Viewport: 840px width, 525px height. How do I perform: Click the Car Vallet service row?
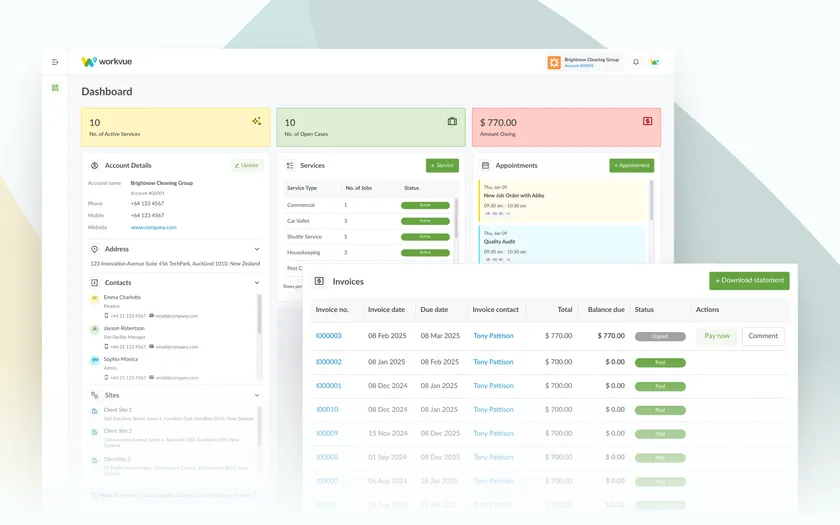pos(369,221)
